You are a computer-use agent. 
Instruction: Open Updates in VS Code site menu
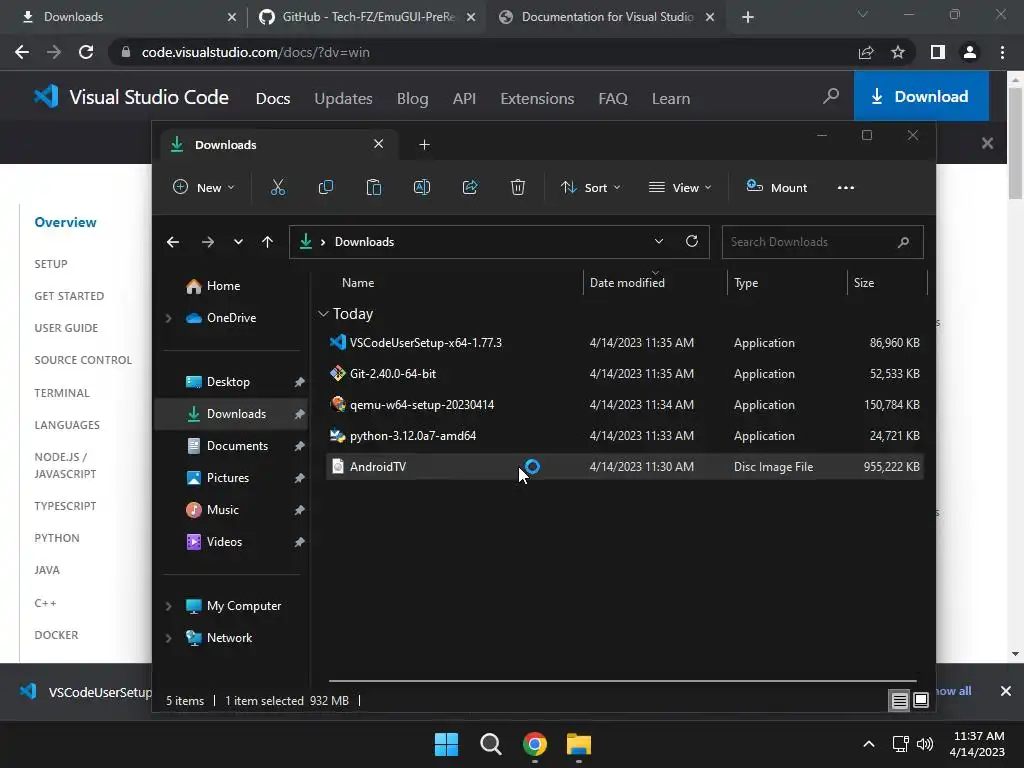(x=344, y=99)
